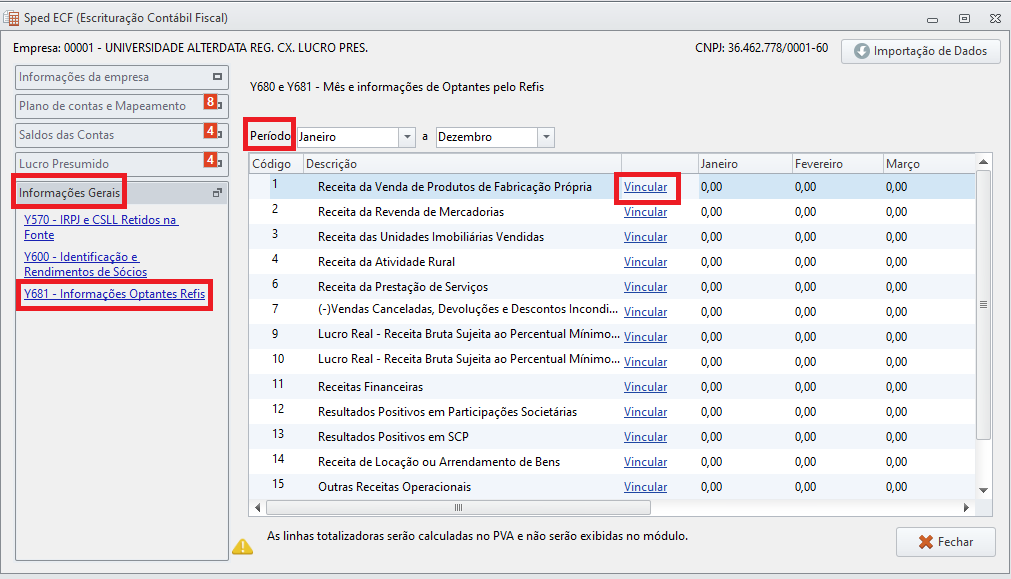Click Vincular for Receitas Financeiras
Image resolution: width=1011 pixels, height=579 pixels.
coord(645,387)
